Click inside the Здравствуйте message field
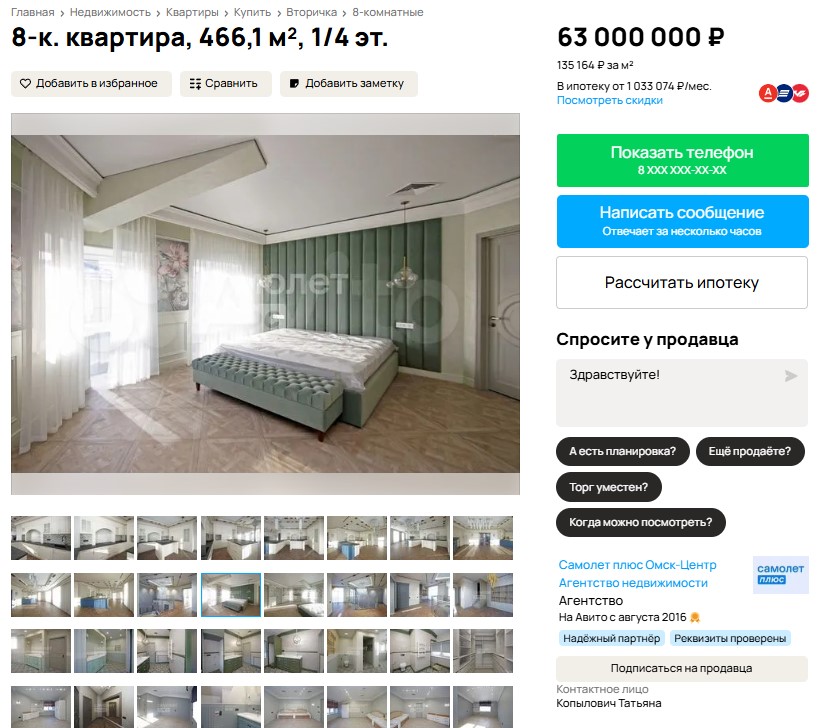This screenshot has height=728, width=838. [682, 393]
